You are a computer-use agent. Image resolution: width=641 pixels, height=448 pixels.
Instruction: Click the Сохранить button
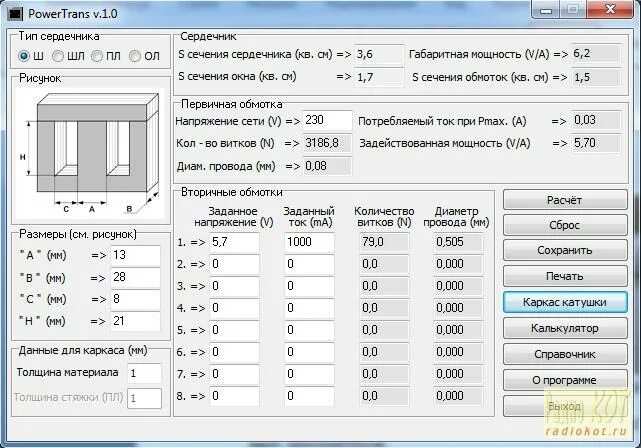click(565, 251)
